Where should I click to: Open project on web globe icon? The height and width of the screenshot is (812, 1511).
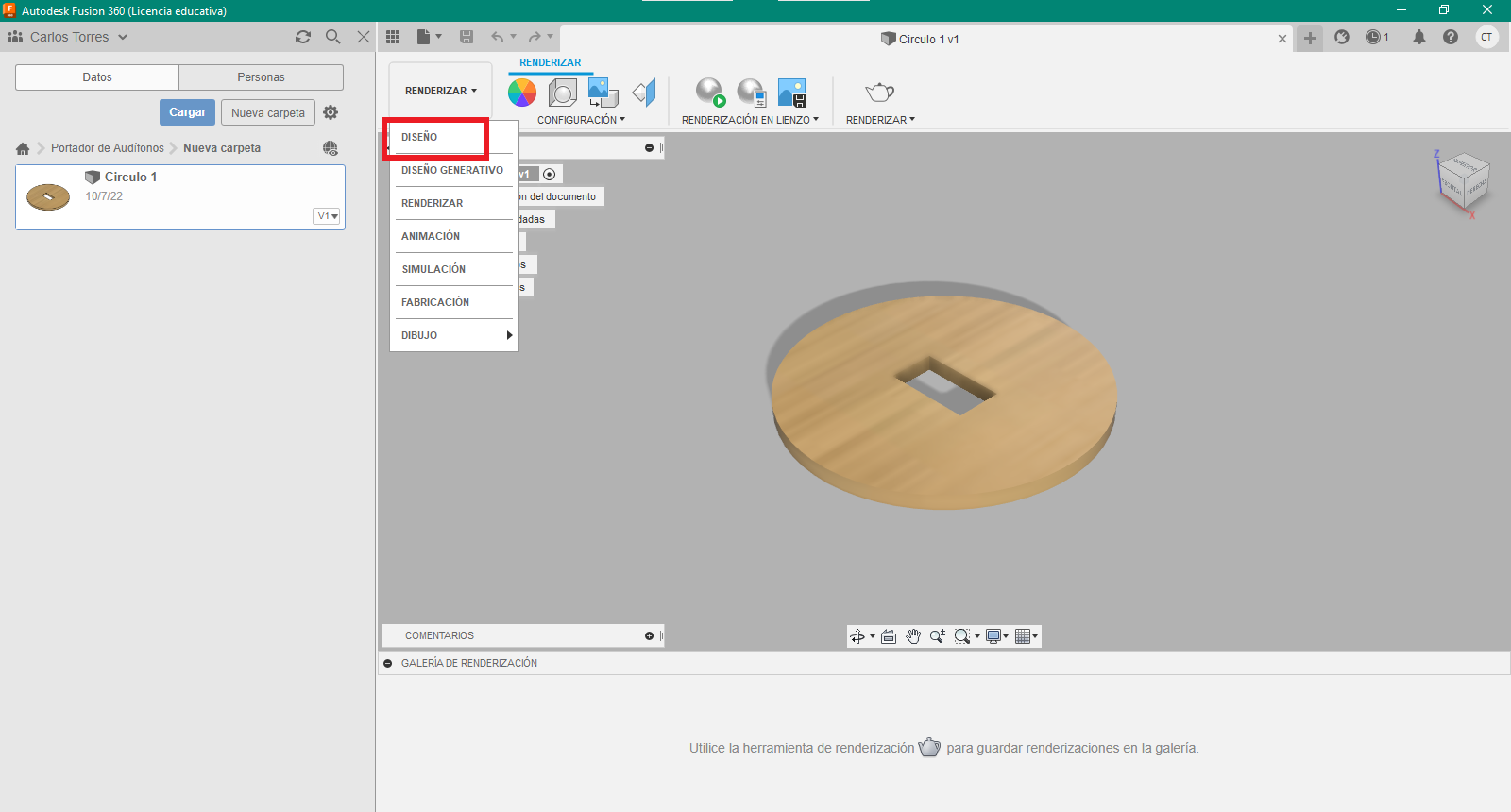point(331,148)
